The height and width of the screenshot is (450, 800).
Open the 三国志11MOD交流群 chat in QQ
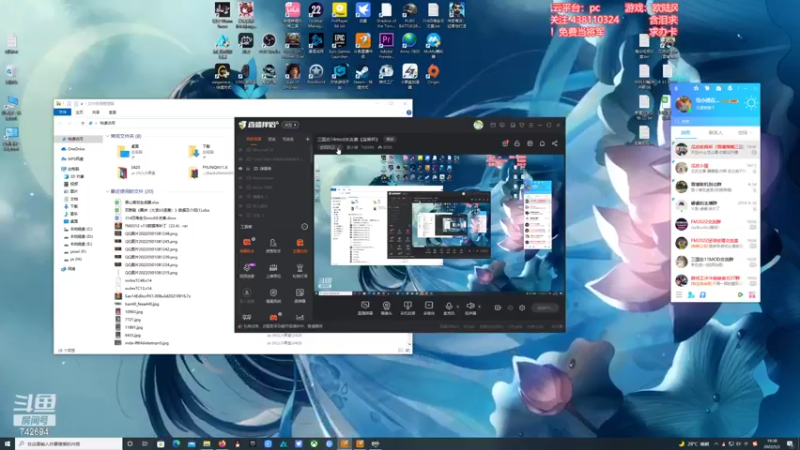tap(715, 262)
